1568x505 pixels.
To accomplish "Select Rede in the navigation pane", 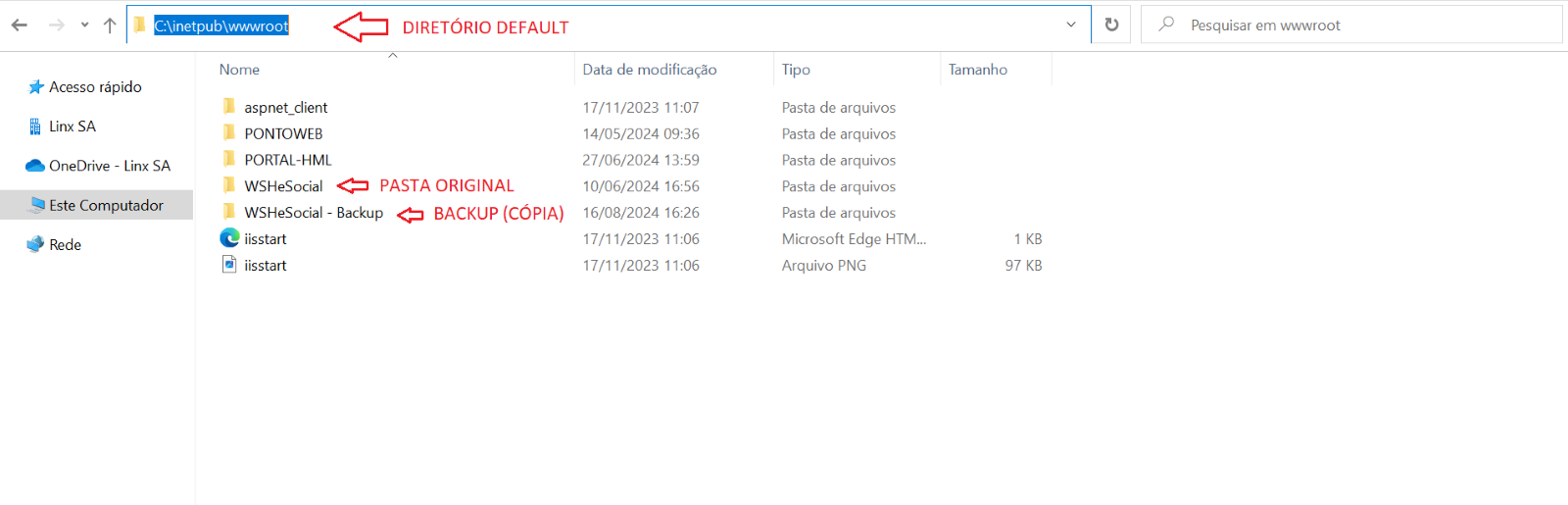I will point(65,244).
